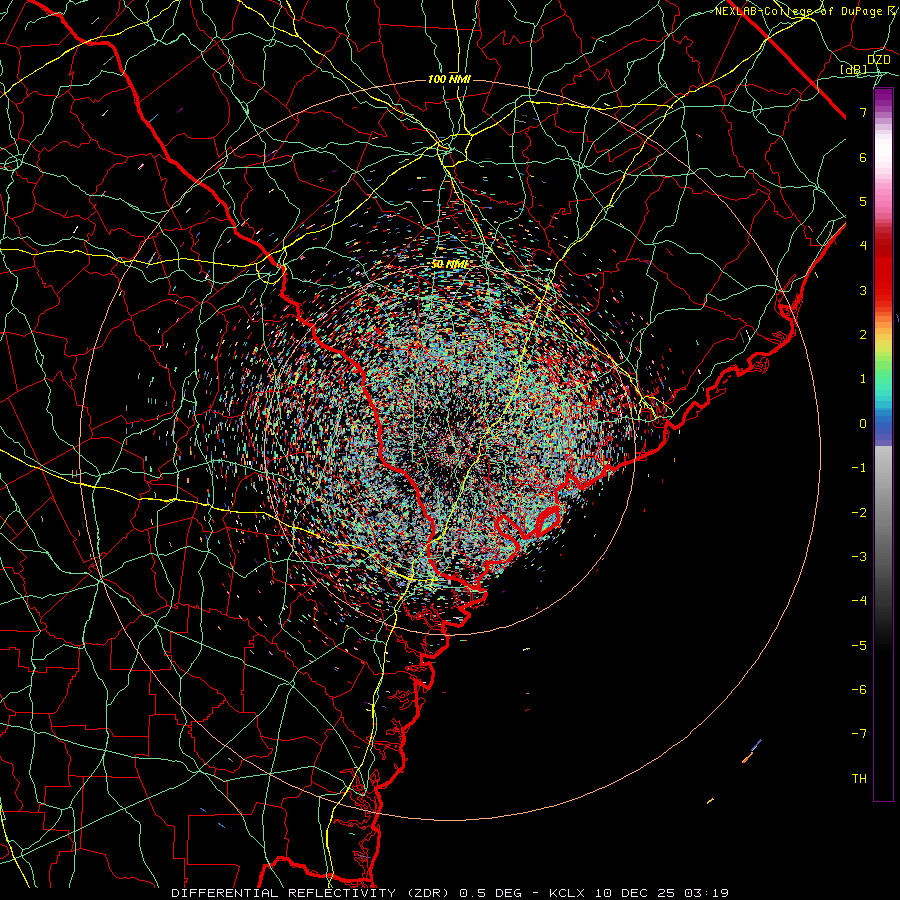The image size is (900, 900).
Task: Click the -7 value on the scale
Action: (859, 734)
